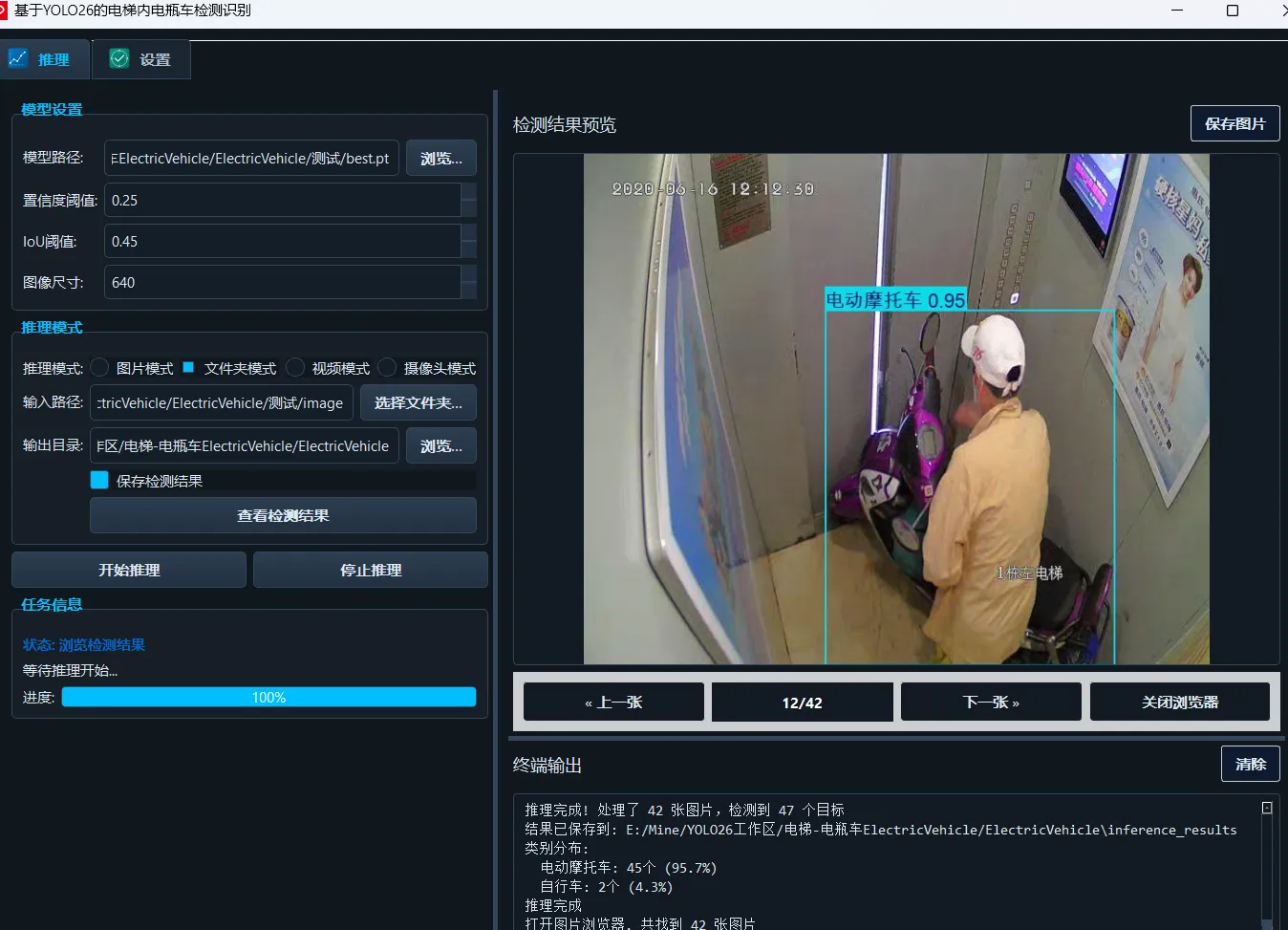Screen dimensions: 1288x930
Task: Click the application icon in the title bar
Action: 10,11
